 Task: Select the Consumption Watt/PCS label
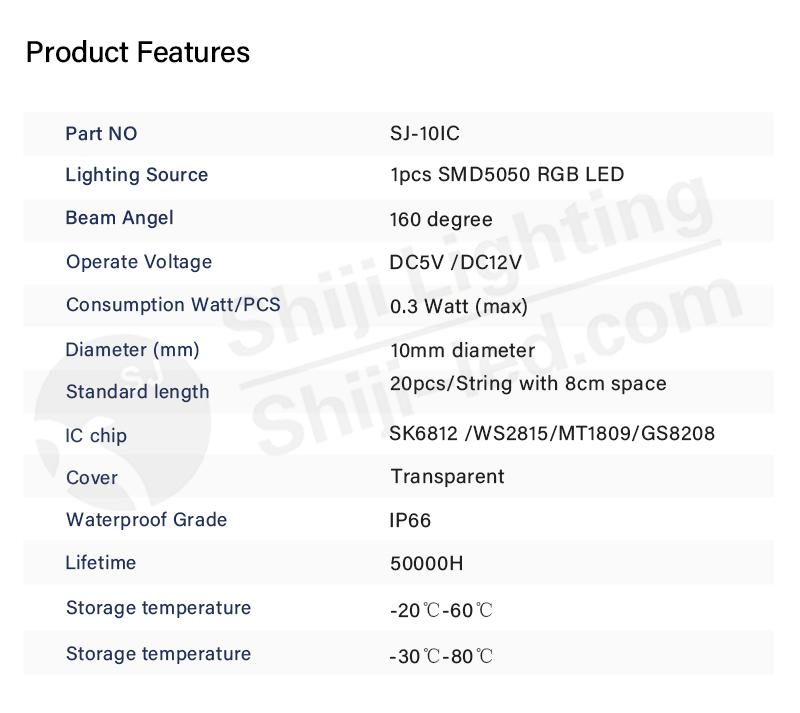pos(173,305)
